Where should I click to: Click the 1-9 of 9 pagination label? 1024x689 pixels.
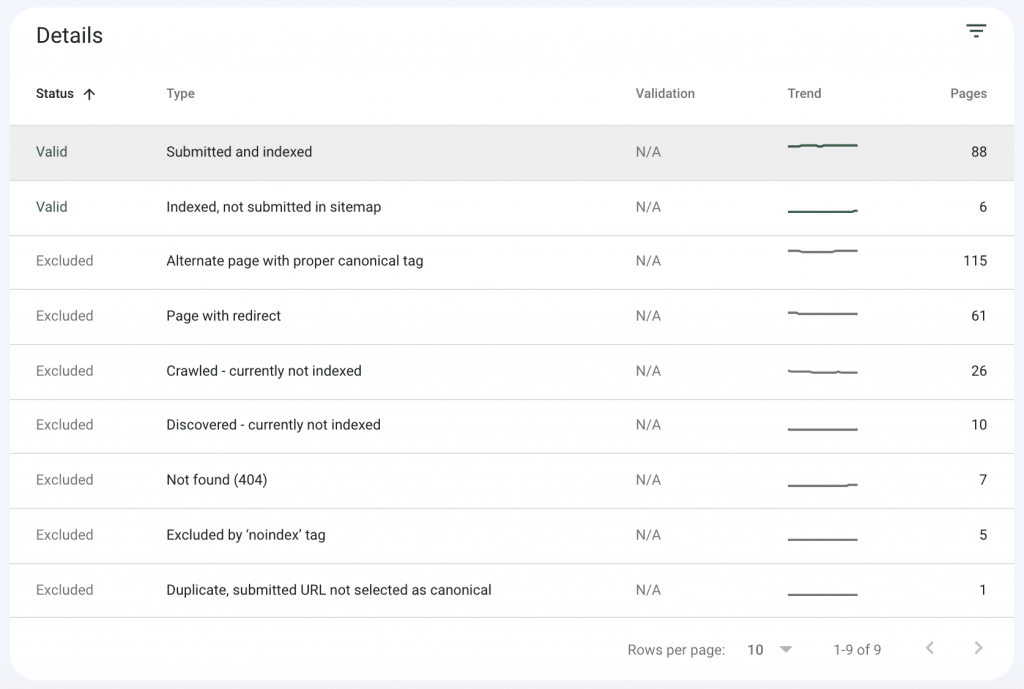tap(856, 649)
